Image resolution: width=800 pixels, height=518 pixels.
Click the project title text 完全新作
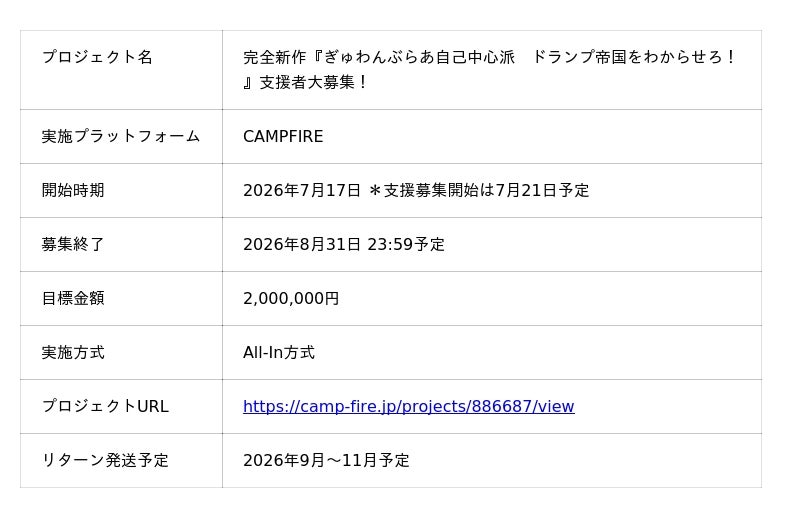274,57
